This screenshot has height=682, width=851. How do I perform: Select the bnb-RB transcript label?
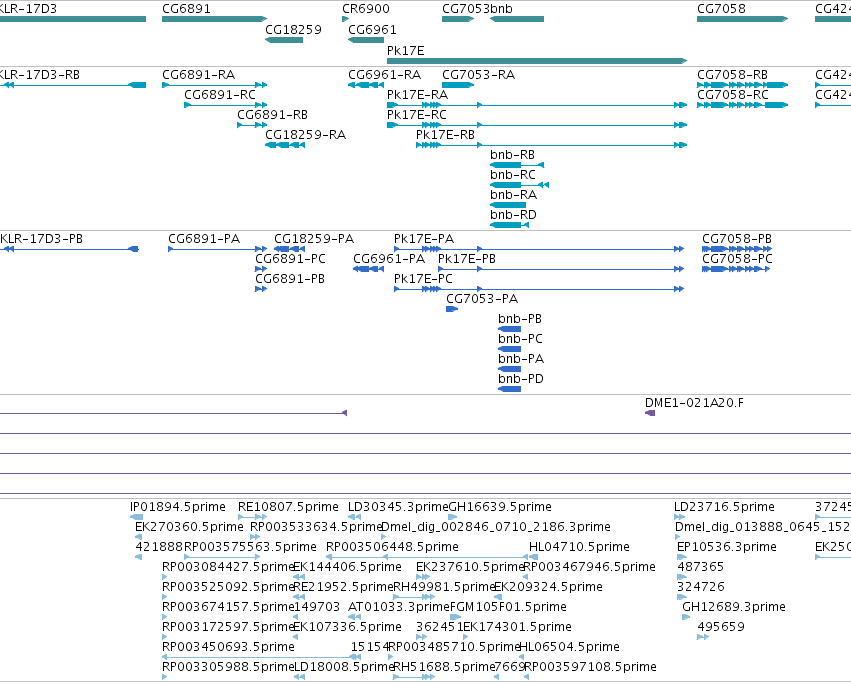[512, 155]
